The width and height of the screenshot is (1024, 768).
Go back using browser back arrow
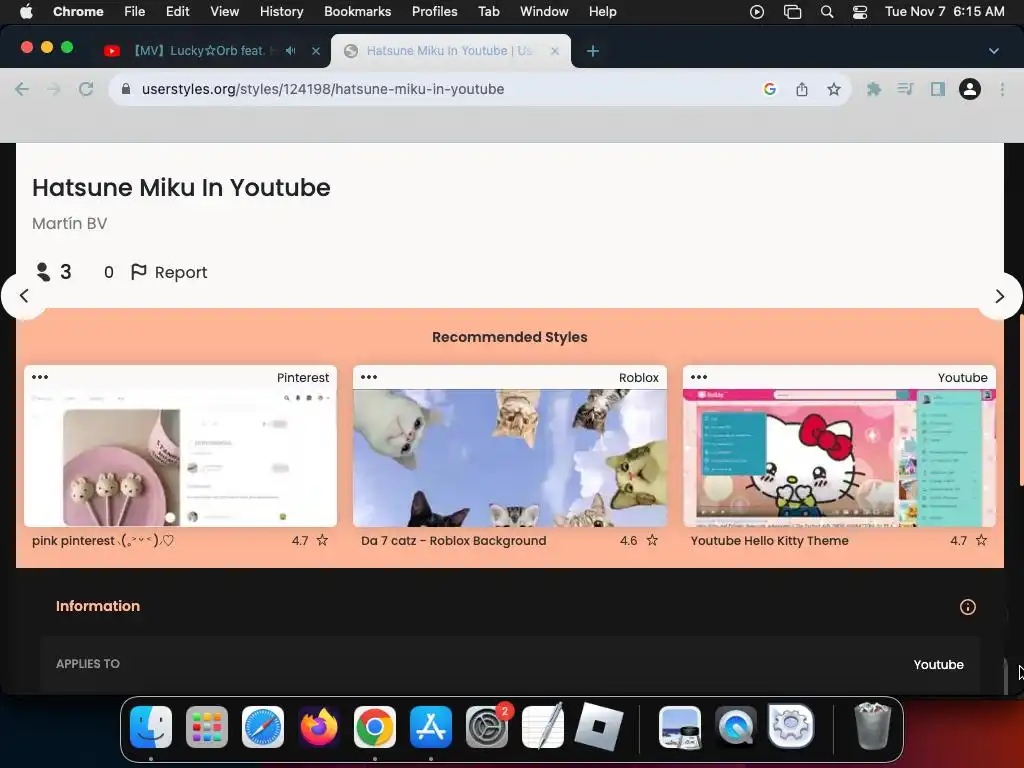[x=22, y=89]
